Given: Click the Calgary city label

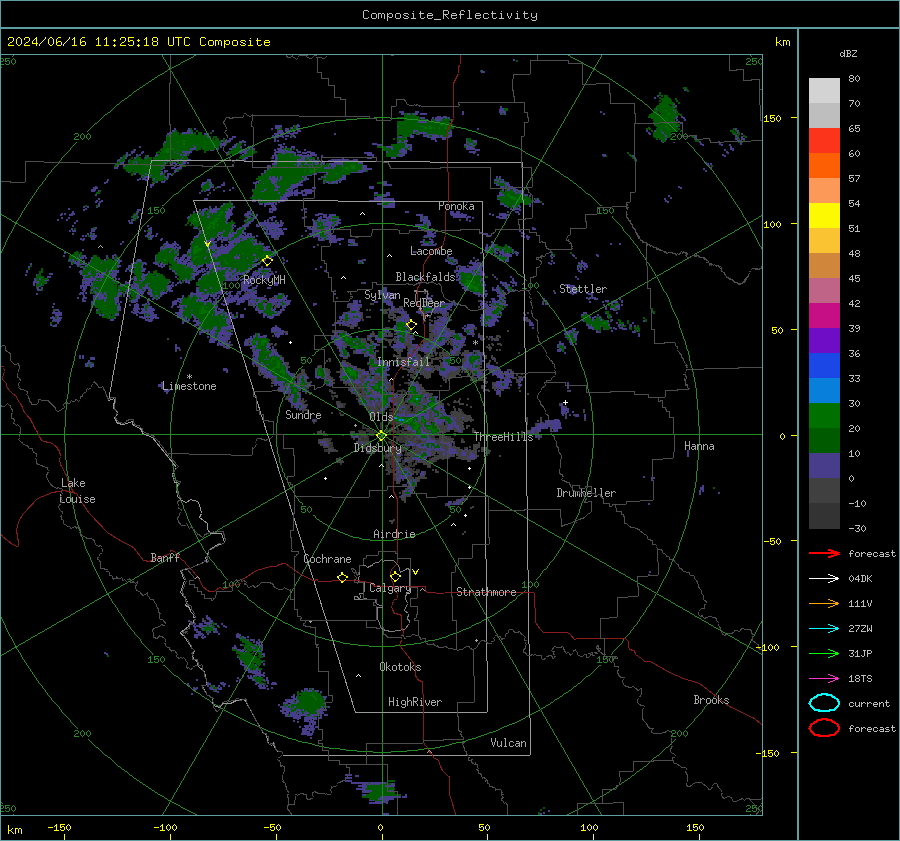Looking at the screenshot, I should (x=390, y=588).
